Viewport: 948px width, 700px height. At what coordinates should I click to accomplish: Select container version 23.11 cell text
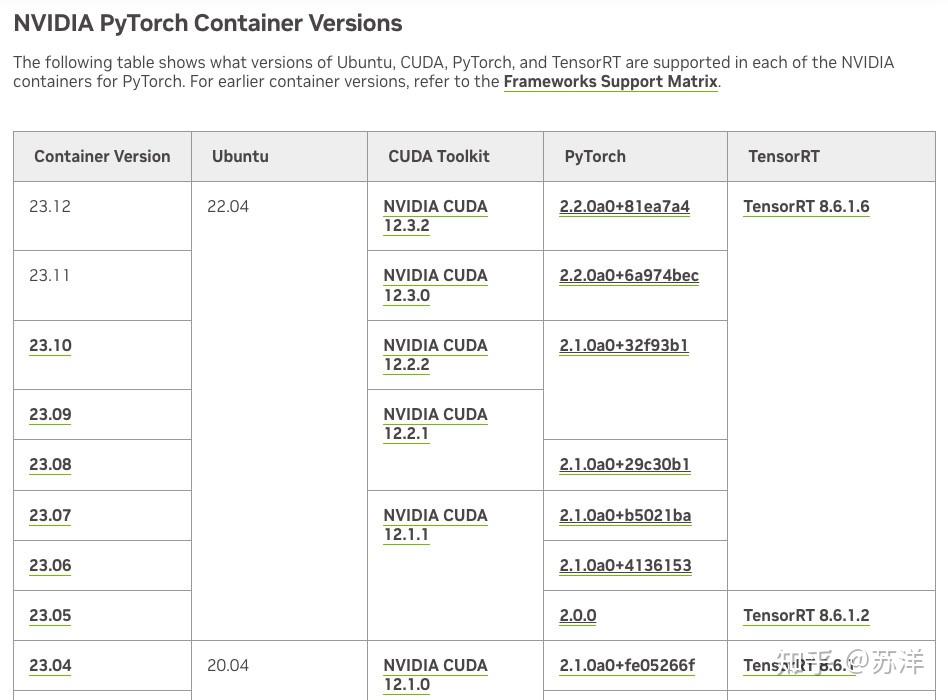(49, 276)
